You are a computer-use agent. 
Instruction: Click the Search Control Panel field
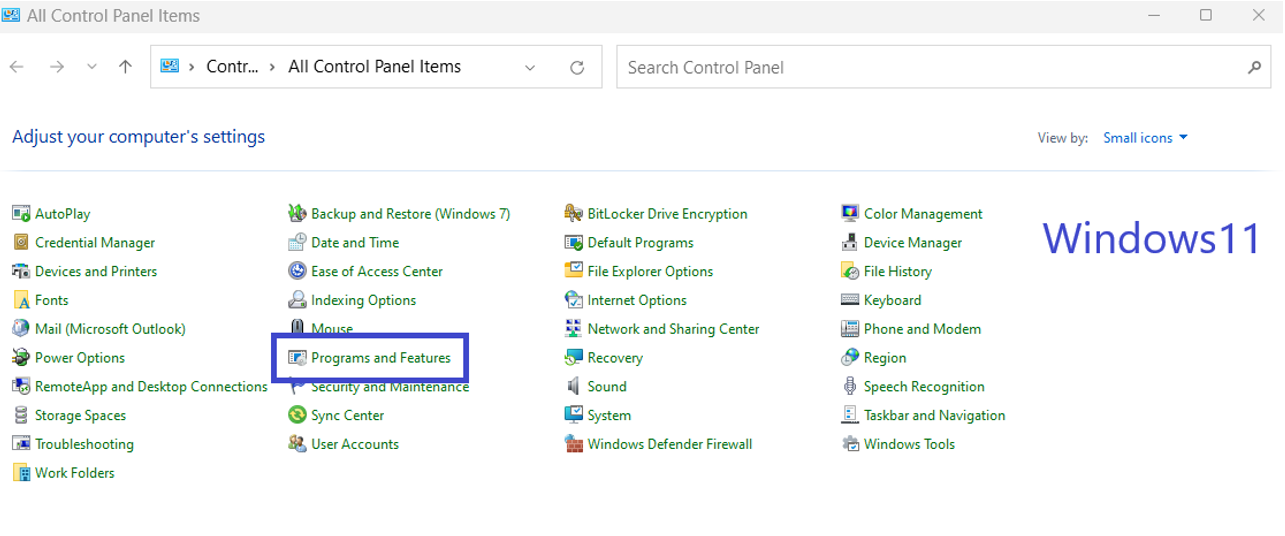tap(930, 68)
